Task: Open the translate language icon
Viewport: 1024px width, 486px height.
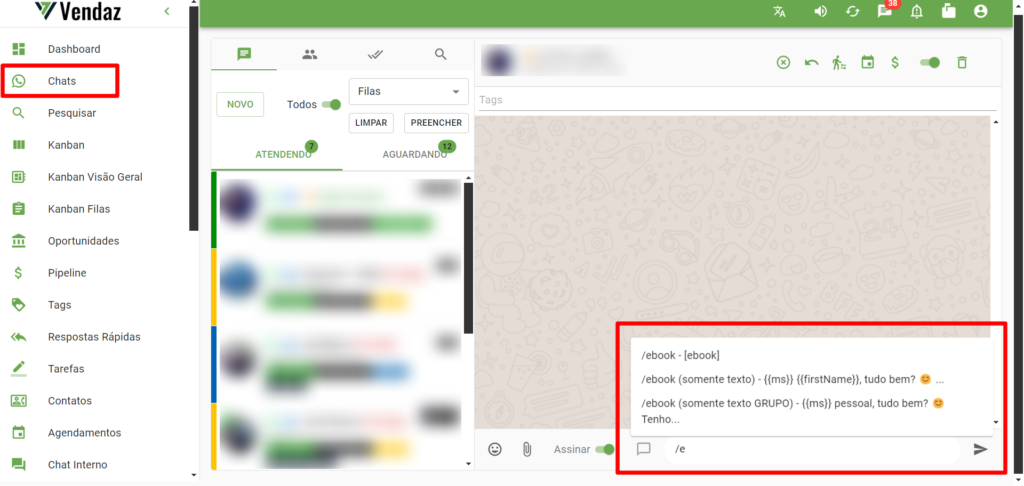Action: pyautogui.click(x=779, y=11)
